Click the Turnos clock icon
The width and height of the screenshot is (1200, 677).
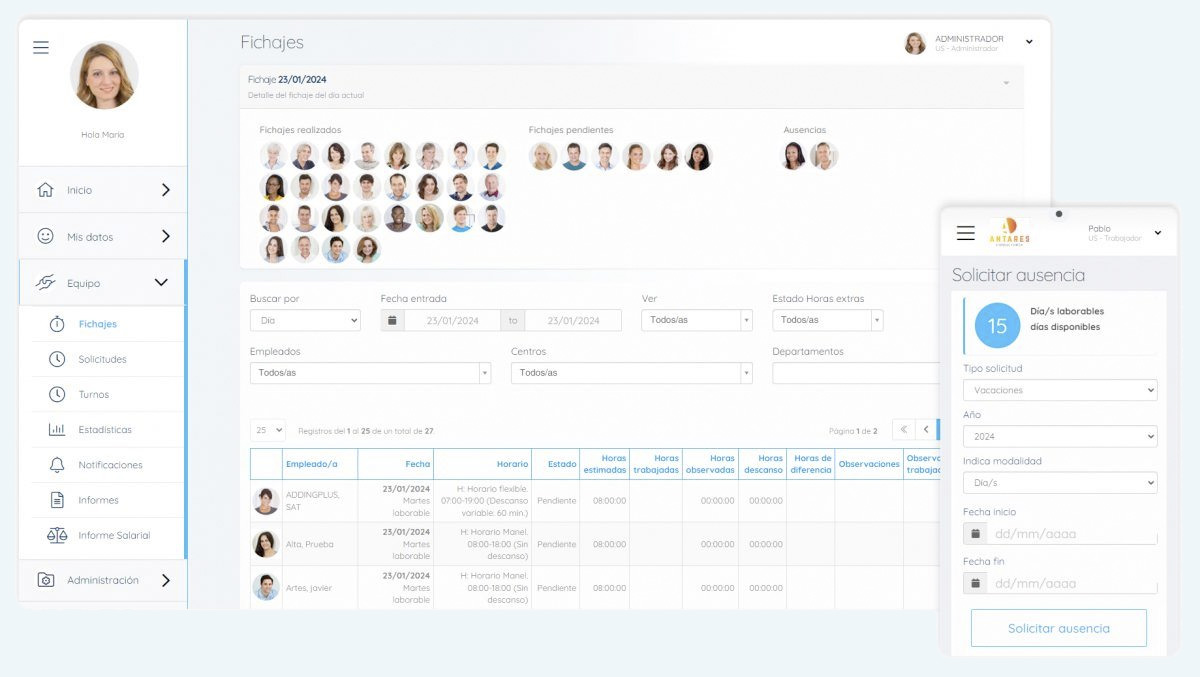pyautogui.click(x=57, y=394)
